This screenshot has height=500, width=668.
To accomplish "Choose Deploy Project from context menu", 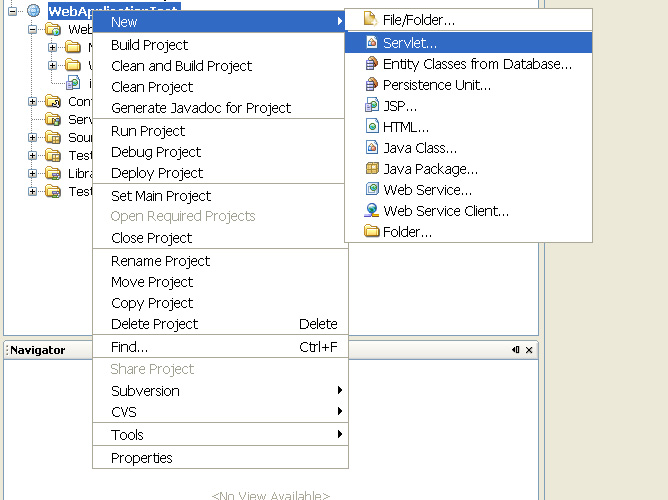I will (x=156, y=173).
